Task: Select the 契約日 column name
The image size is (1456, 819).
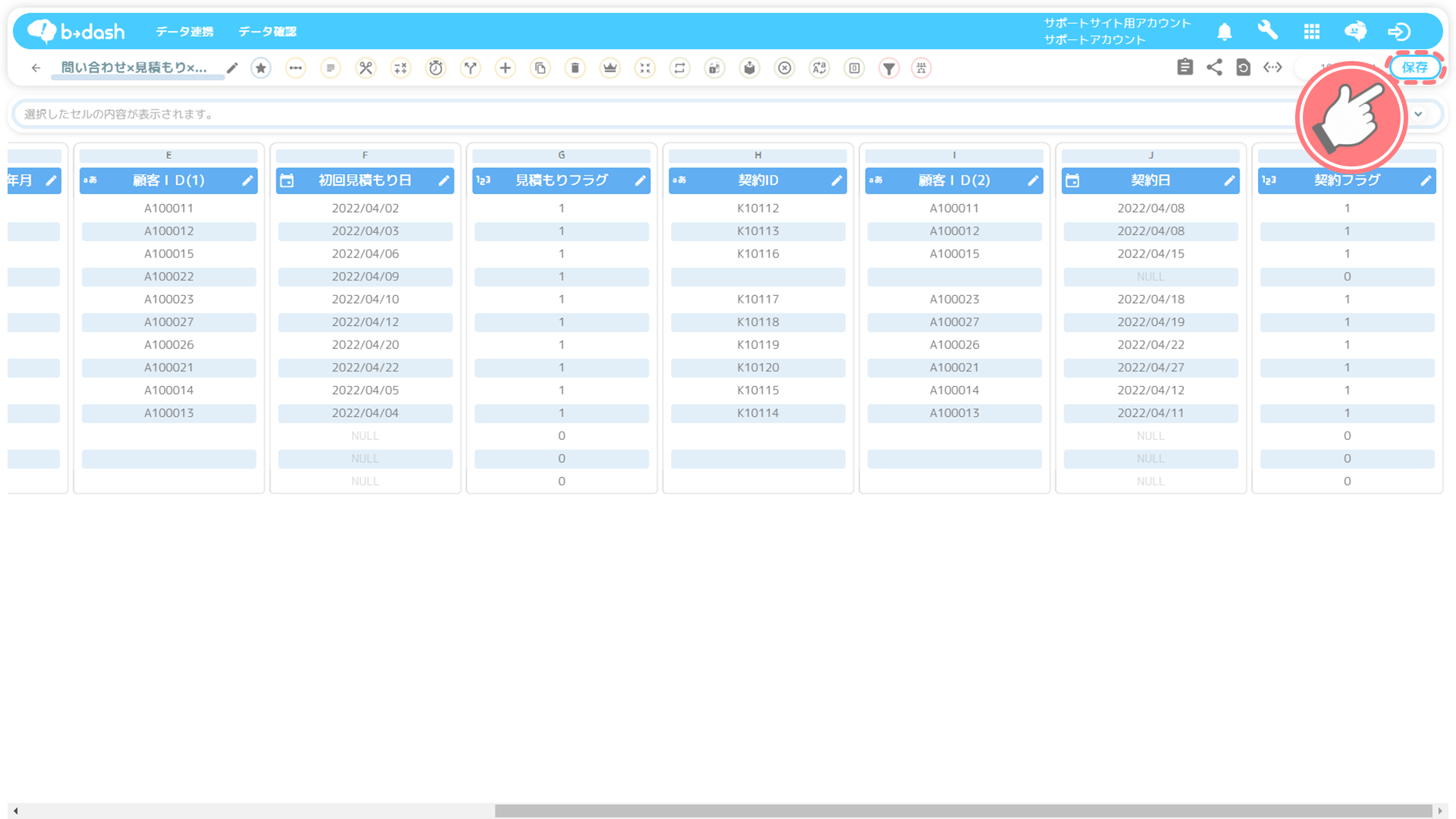Action: (1151, 180)
